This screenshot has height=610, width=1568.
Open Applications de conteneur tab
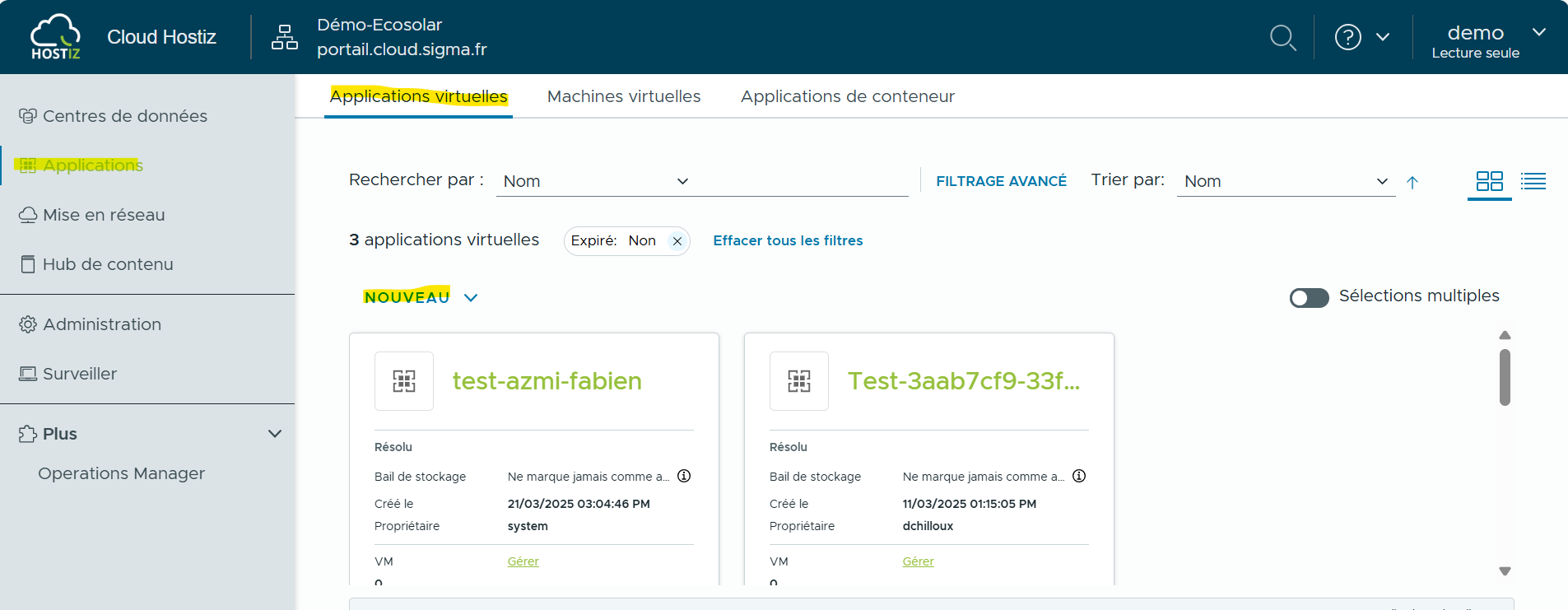coord(847,96)
